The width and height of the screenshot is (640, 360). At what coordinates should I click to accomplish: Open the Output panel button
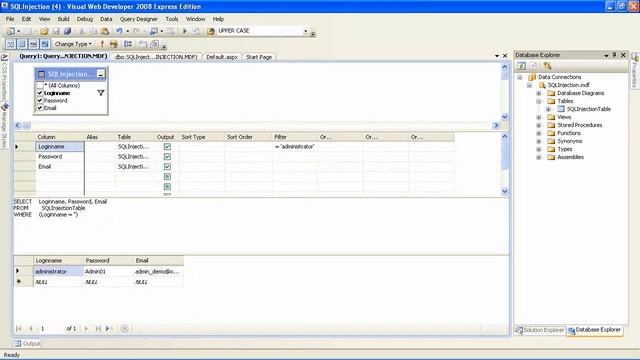[27, 344]
